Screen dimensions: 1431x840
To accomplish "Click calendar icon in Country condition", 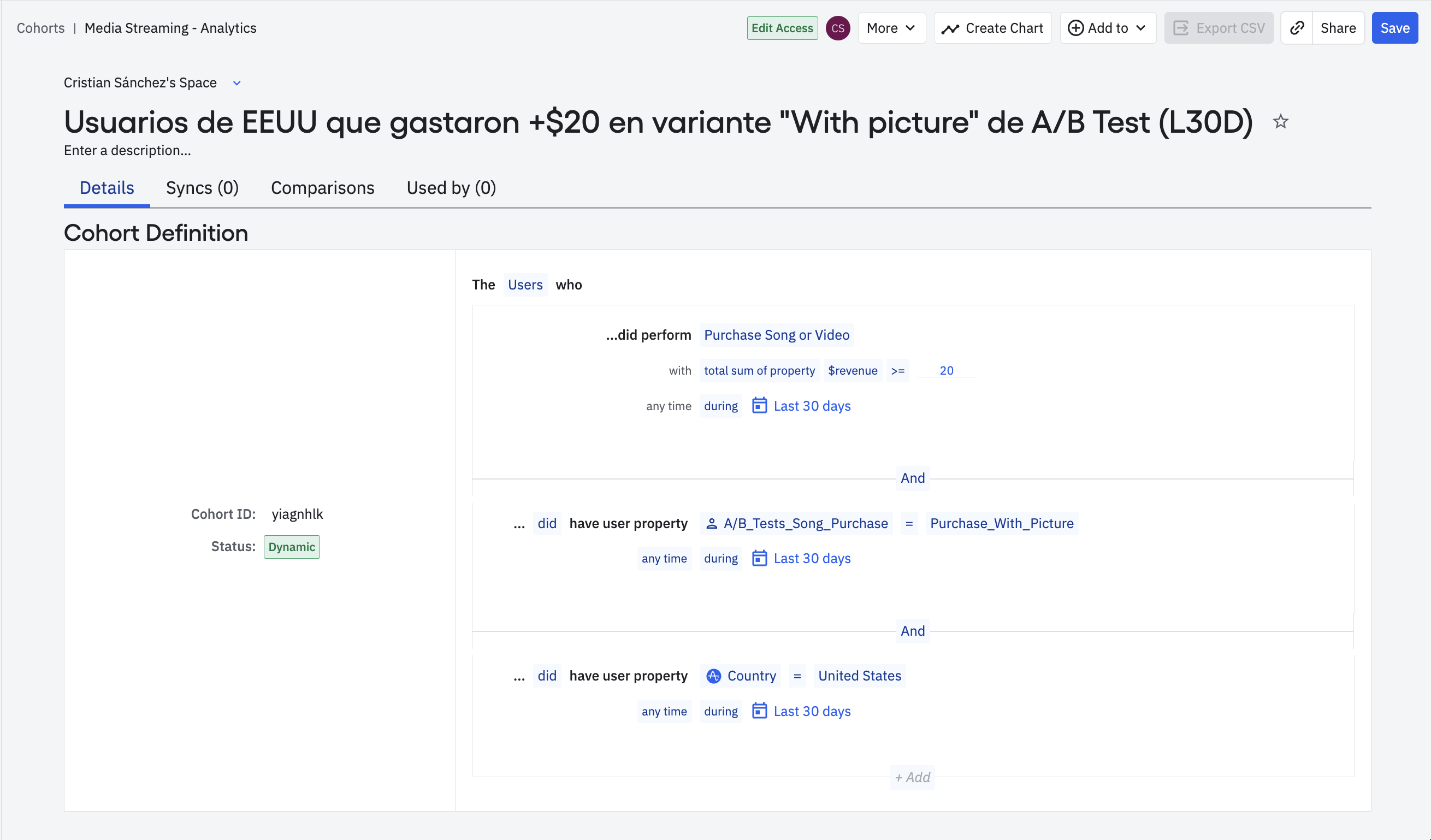I will click(759, 711).
